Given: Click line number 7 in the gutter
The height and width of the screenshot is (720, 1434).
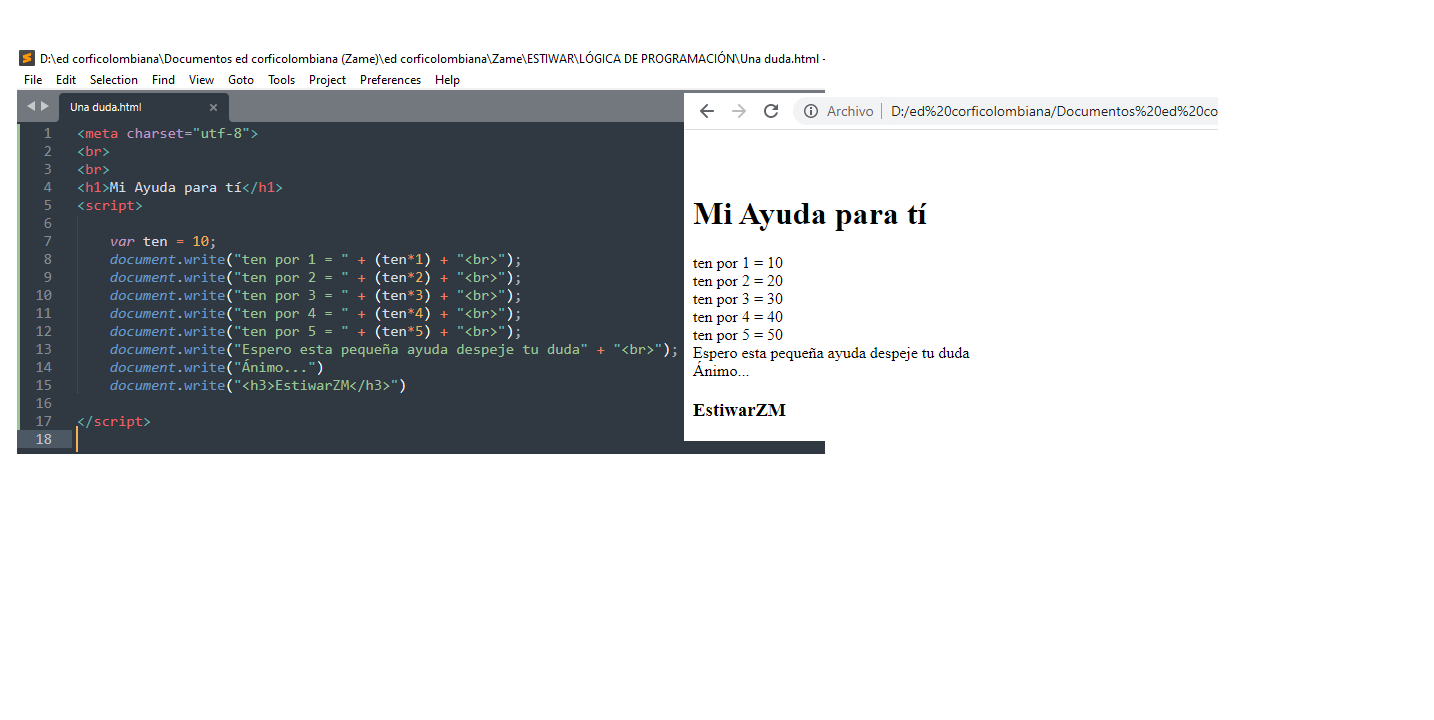Looking at the screenshot, I should point(47,241).
